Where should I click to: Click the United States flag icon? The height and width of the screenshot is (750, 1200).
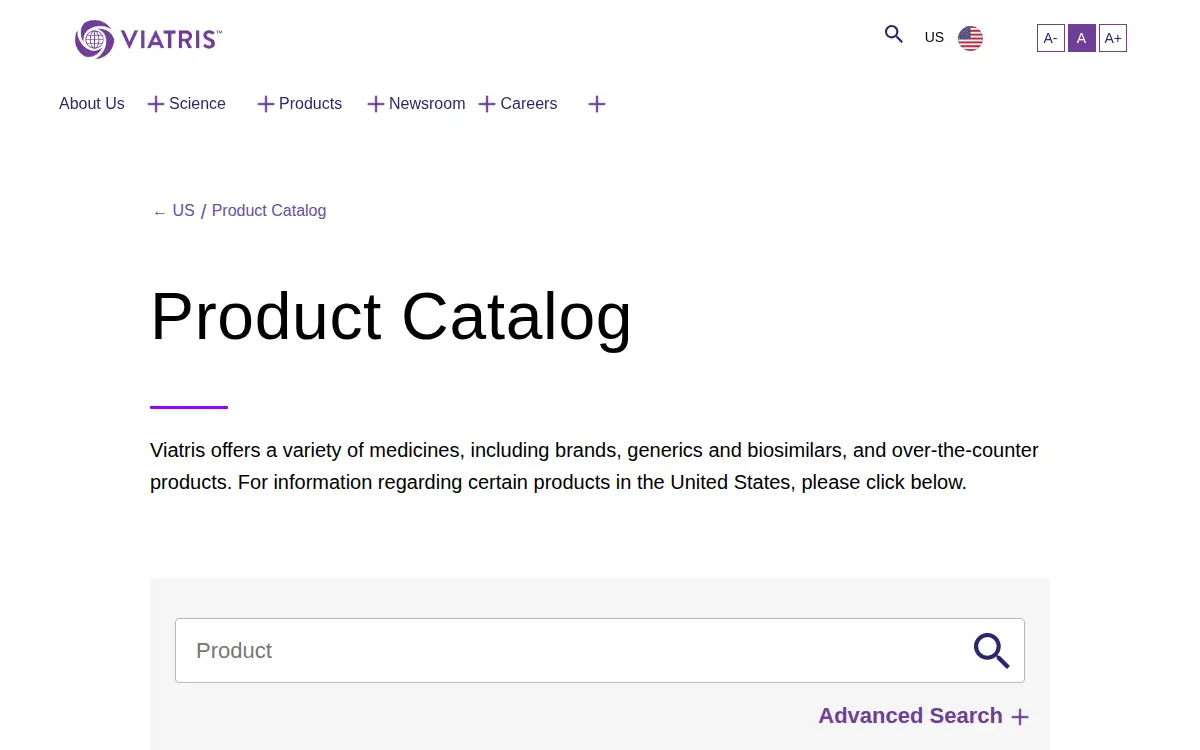tap(970, 38)
